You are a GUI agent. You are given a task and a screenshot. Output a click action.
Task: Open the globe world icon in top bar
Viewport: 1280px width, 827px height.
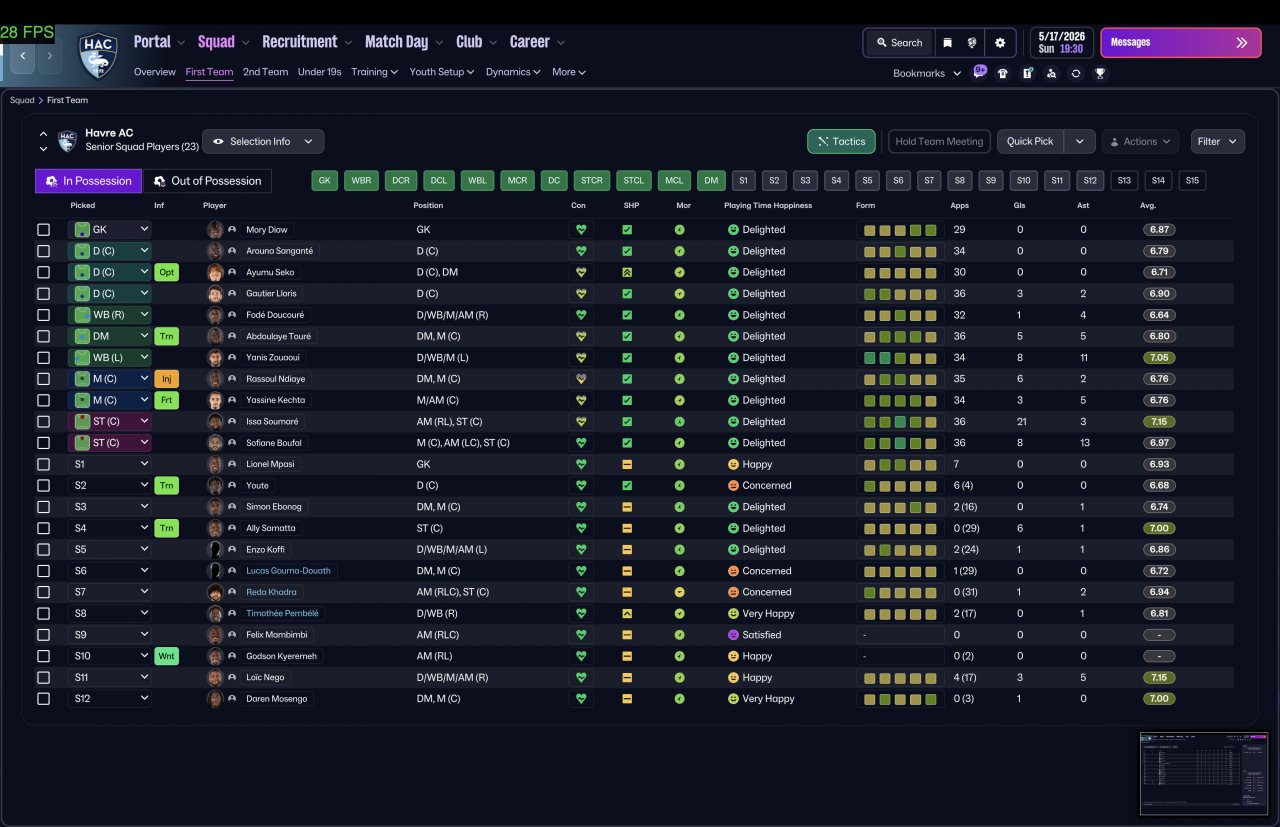(971, 43)
